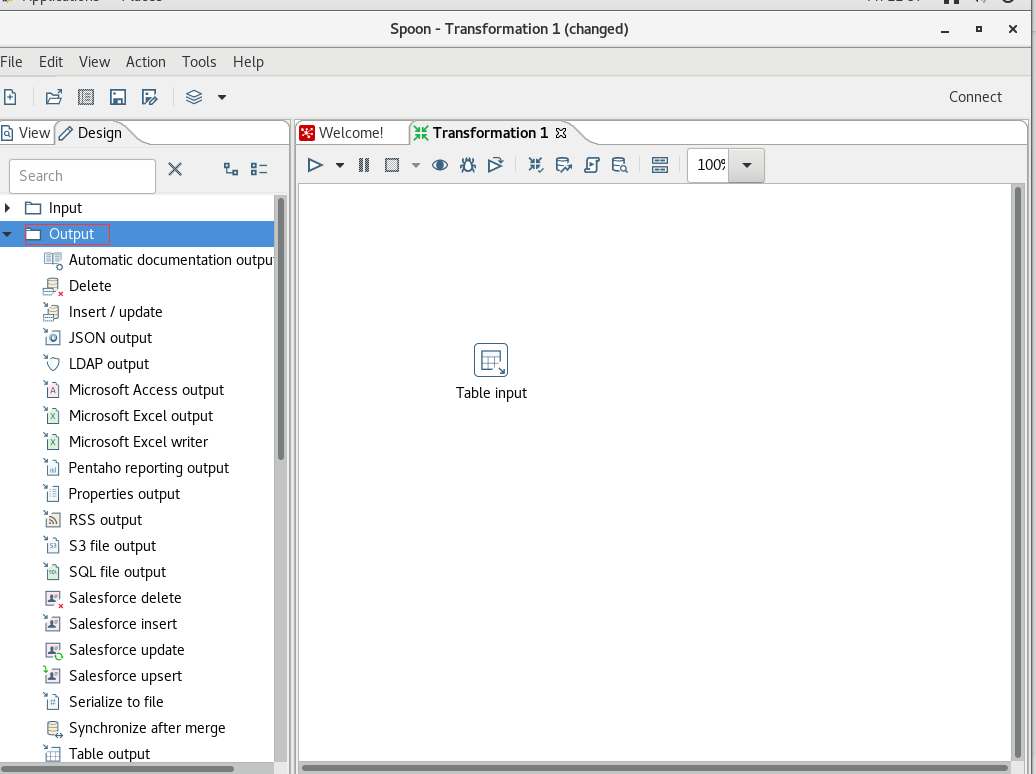Open the zoom level dropdown
This screenshot has height=774, width=1036.
747,165
